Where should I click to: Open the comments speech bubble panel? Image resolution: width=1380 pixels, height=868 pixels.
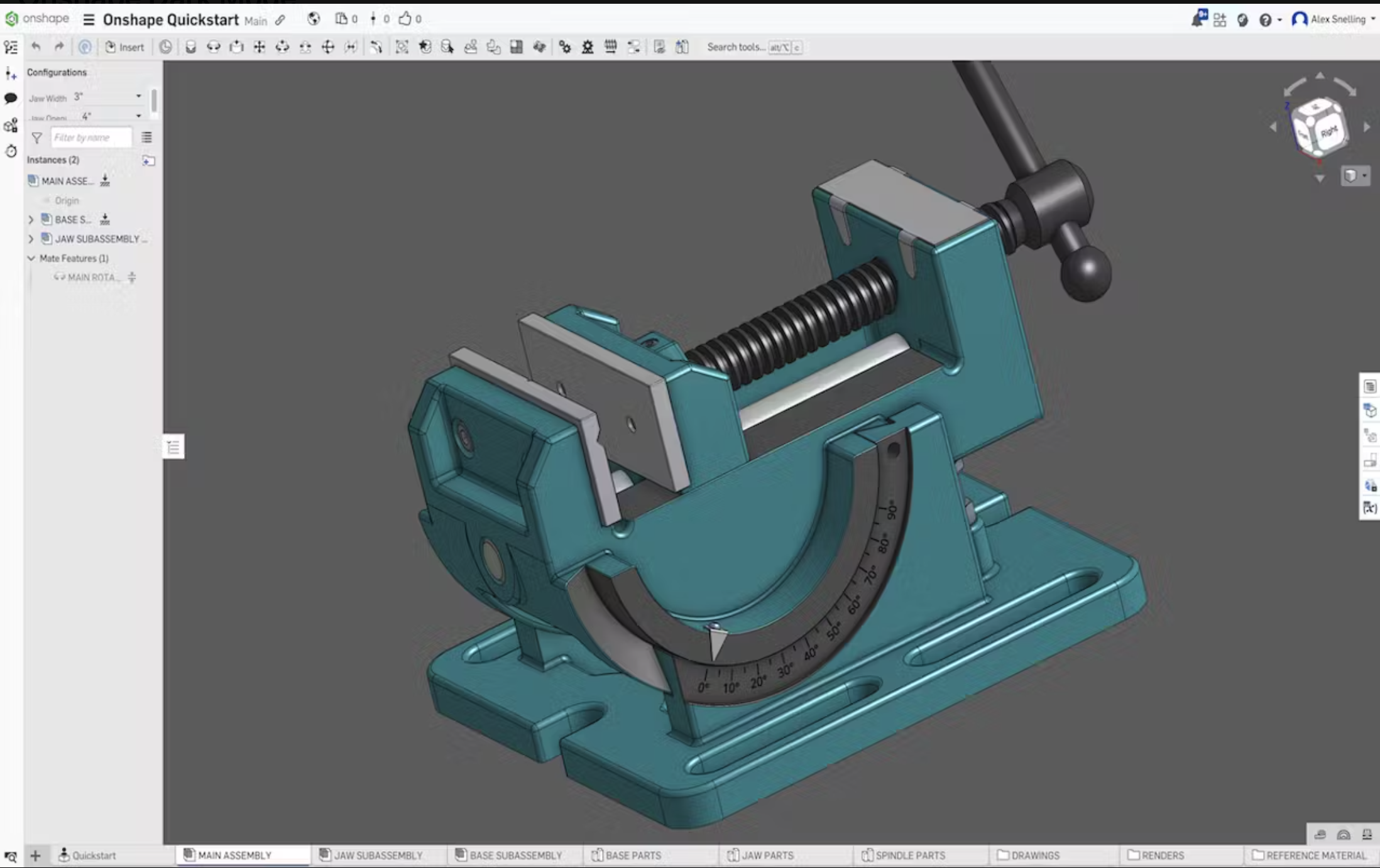click(11, 99)
